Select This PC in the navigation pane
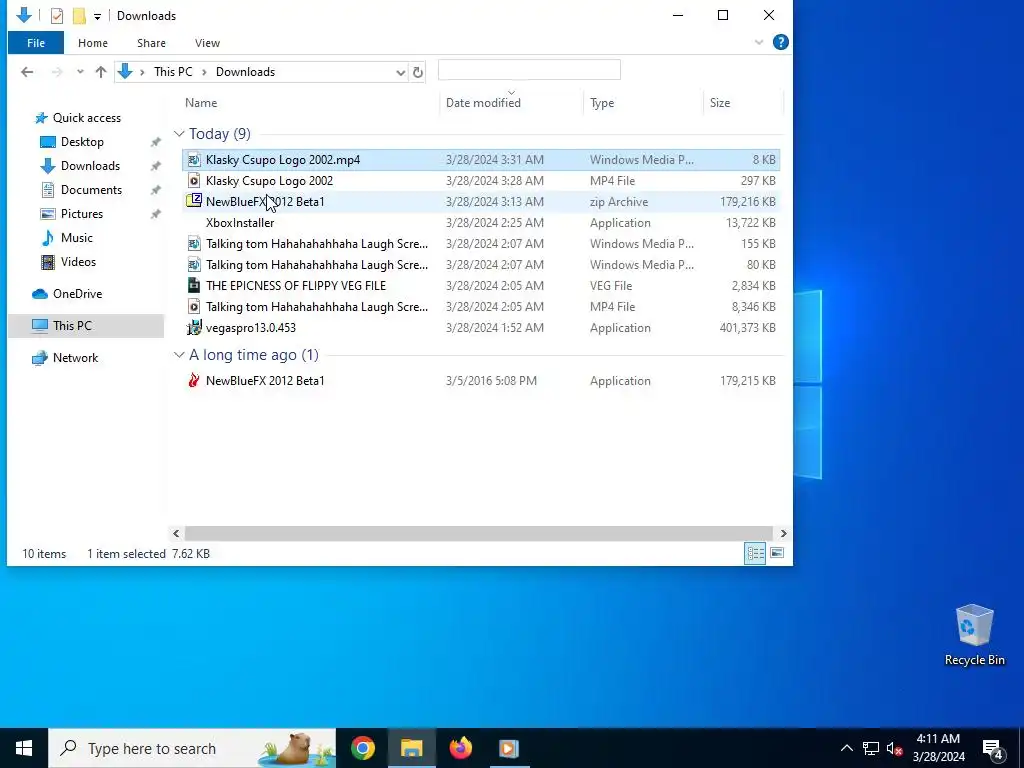The image size is (1024, 768). pyautogui.click(x=72, y=325)
